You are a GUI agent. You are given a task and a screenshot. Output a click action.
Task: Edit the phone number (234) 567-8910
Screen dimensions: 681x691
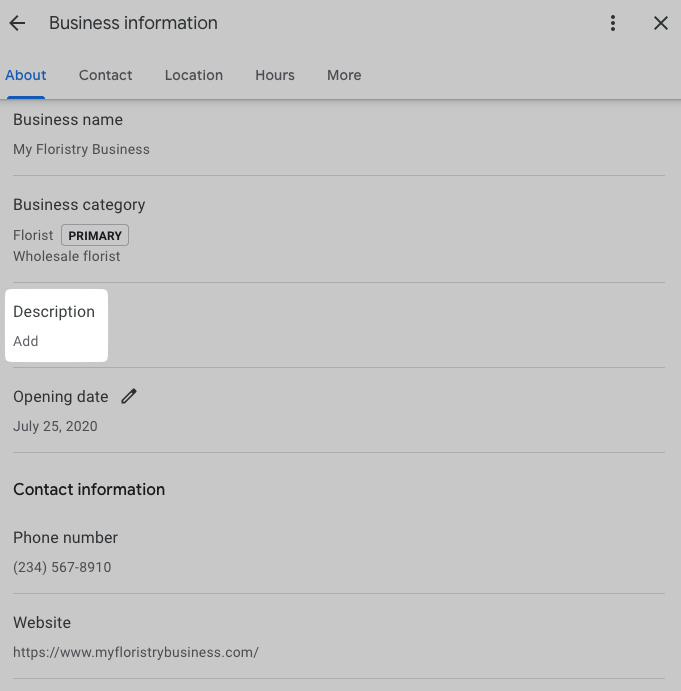(62, 567)
